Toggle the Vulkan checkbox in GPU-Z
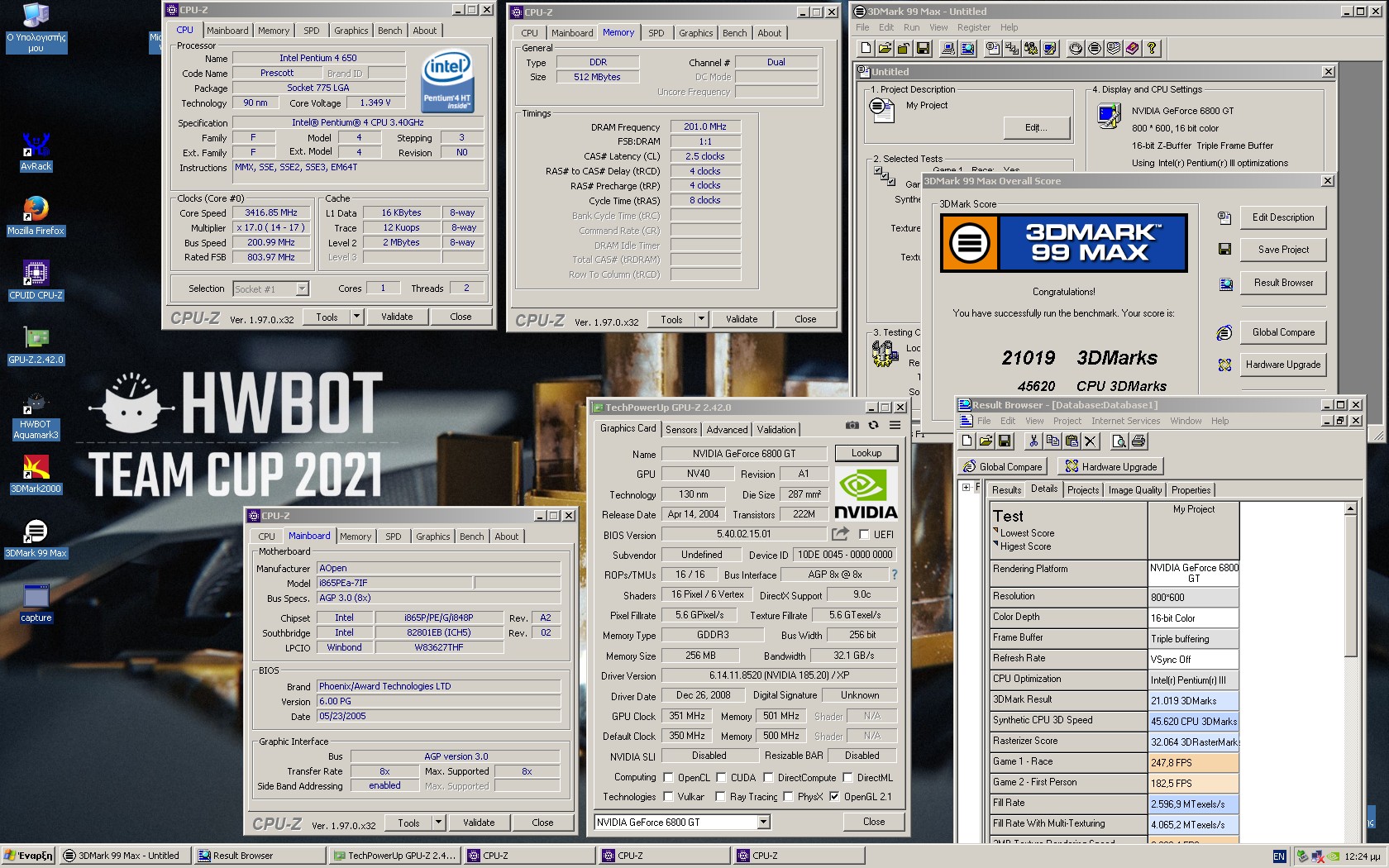This screenshot has width=1389, height=868. click(x=668, y=797)
